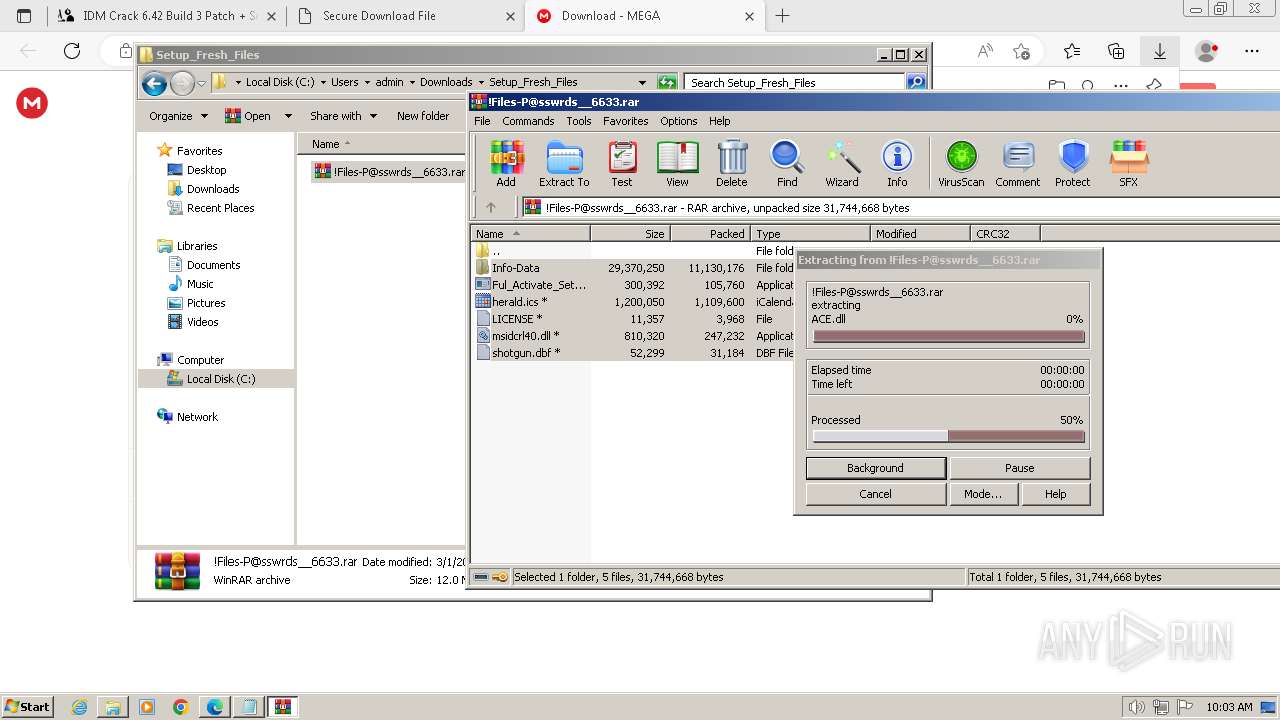Click the SFX toolbar icon
1280x720 pixels.
pyautogui.click(x=1128, y=164)
